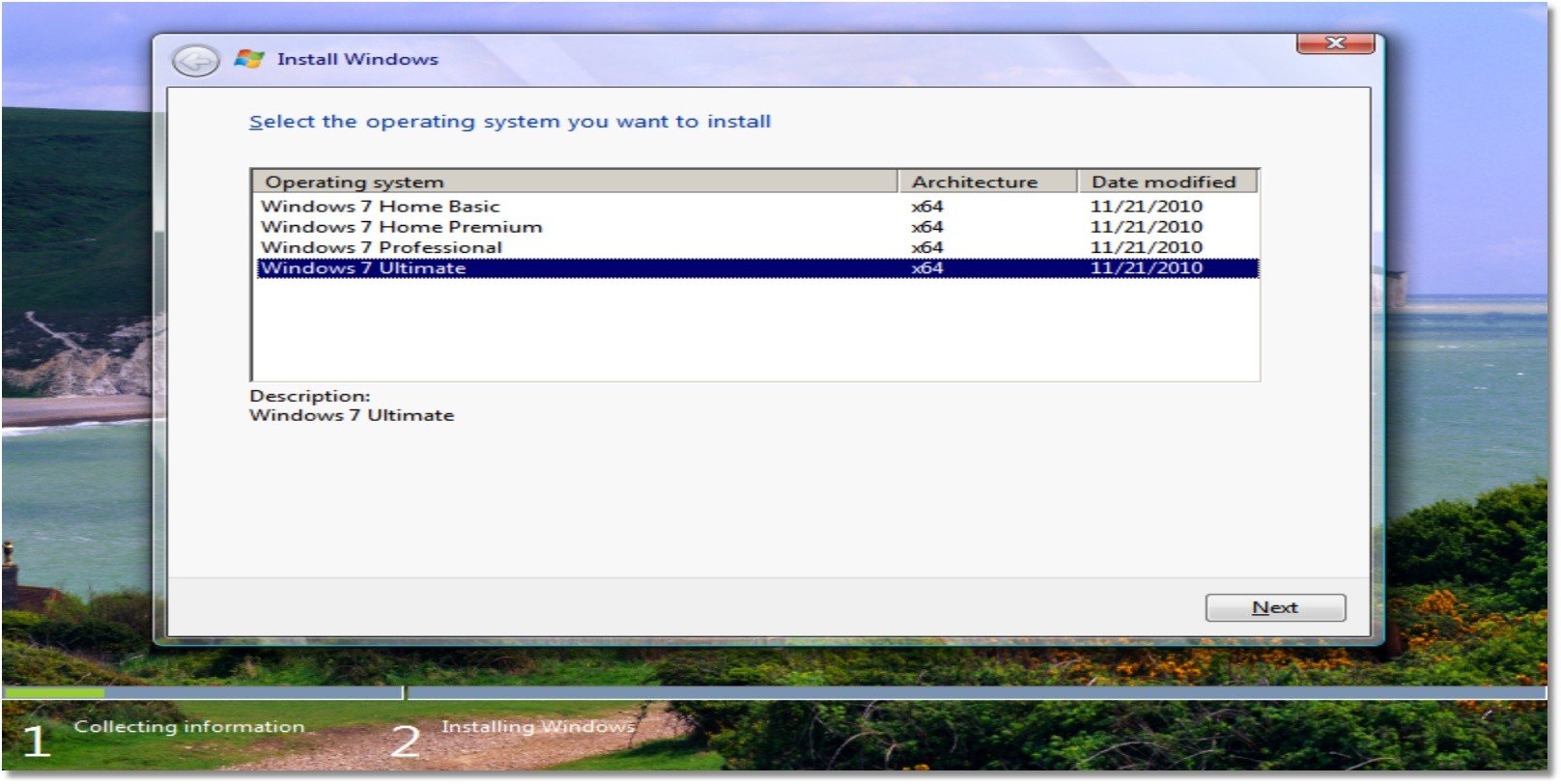Image resolution: width=1561 pixels, height=784 pixels.
Task: Click the Next button
Action: click(1275, 607)
